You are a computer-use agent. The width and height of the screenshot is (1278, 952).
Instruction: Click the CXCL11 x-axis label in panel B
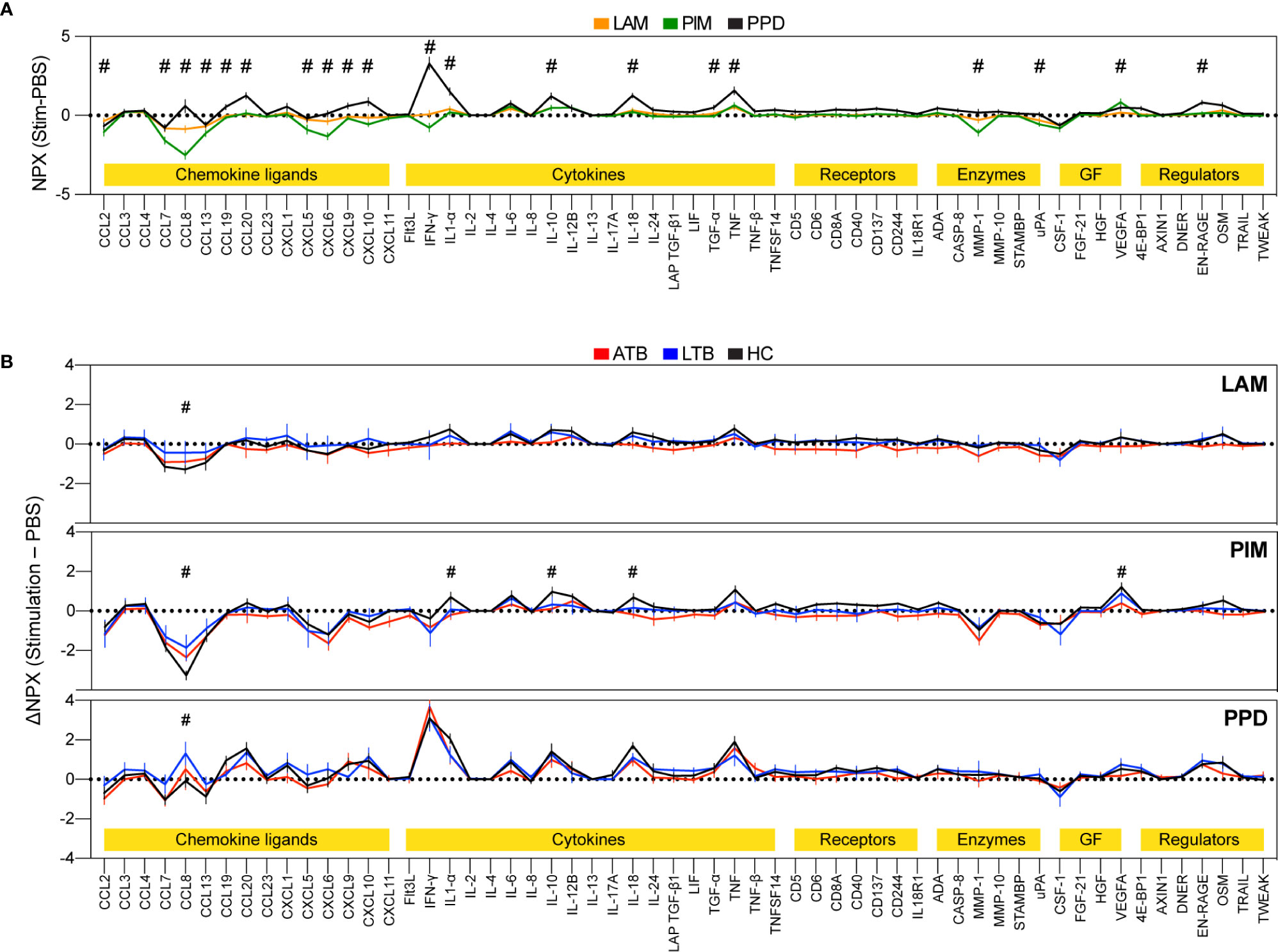point(389,900)
